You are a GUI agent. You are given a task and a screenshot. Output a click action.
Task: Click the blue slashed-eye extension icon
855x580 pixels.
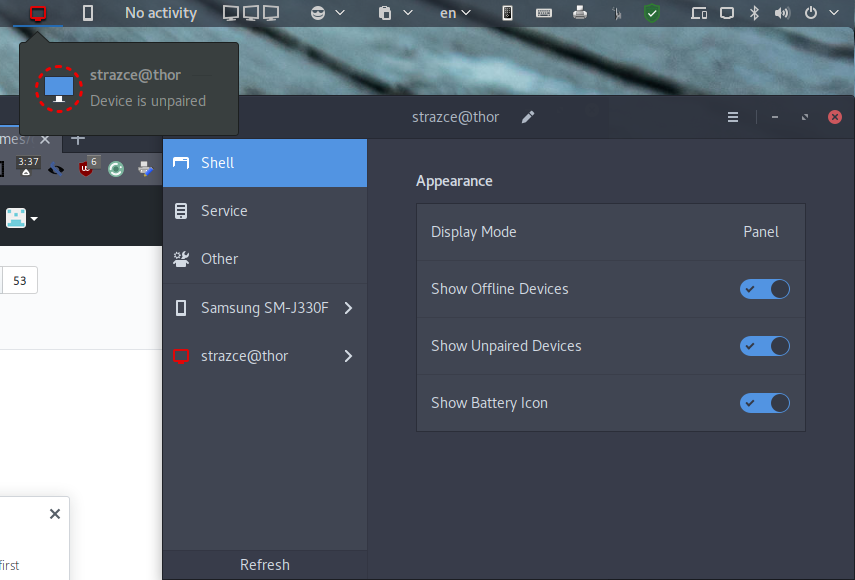[56, 170]
